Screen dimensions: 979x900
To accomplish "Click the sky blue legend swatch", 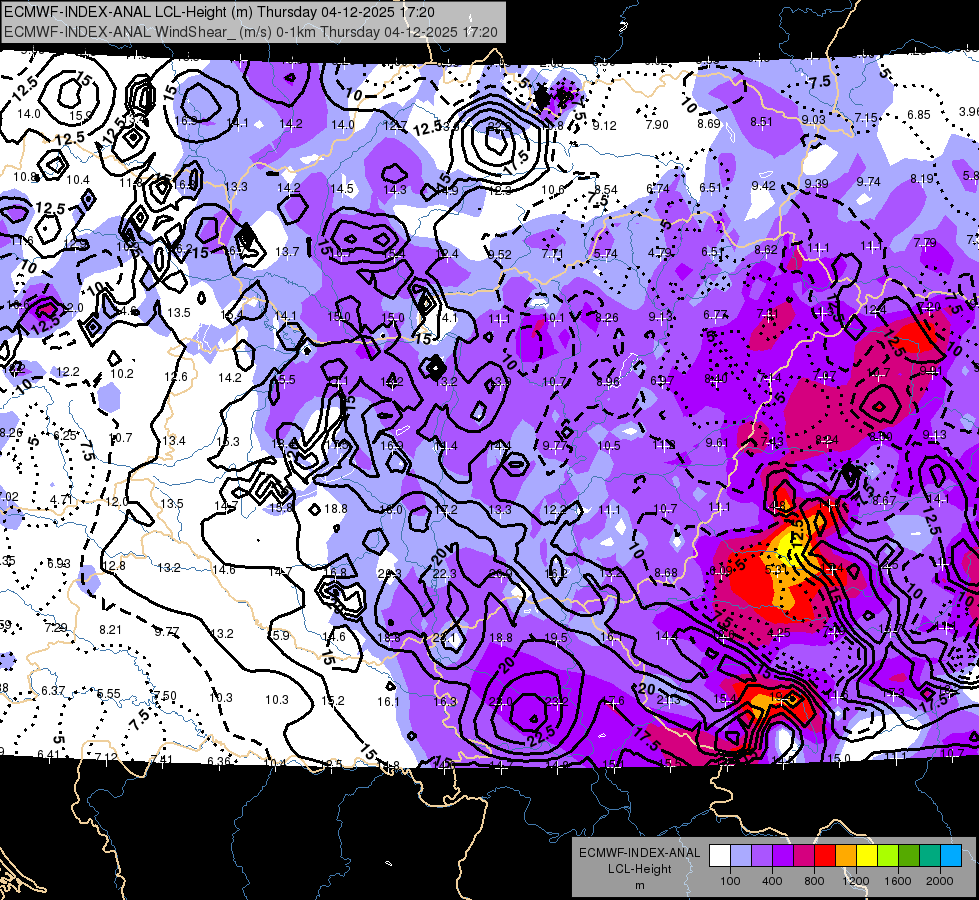I will [x=950, y=856].
